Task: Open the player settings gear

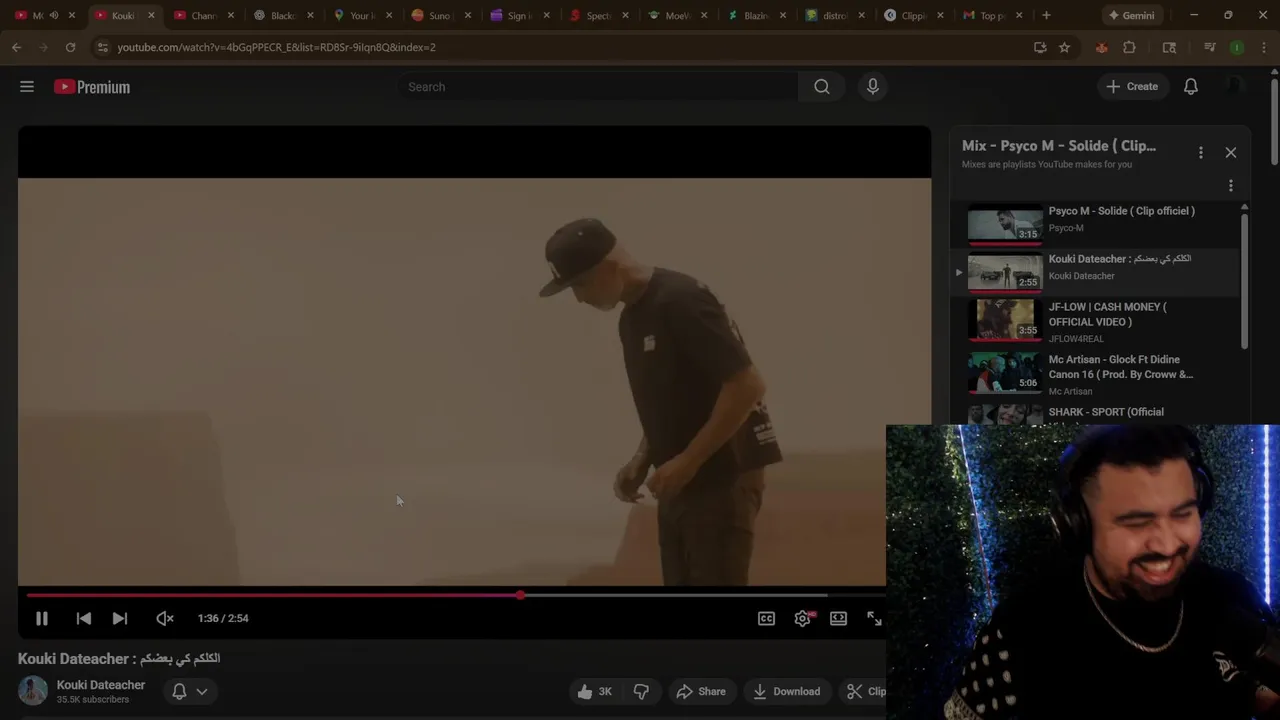Action: [803, 619]
